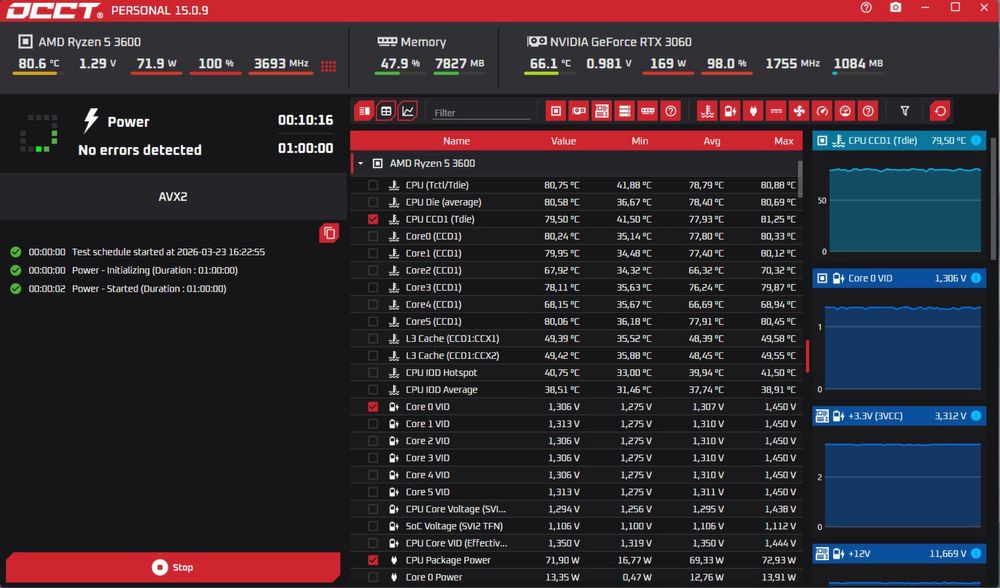1000x588 pixels.
Task: Open info icon on +12V graph
Action: click(x=976, y=554)
